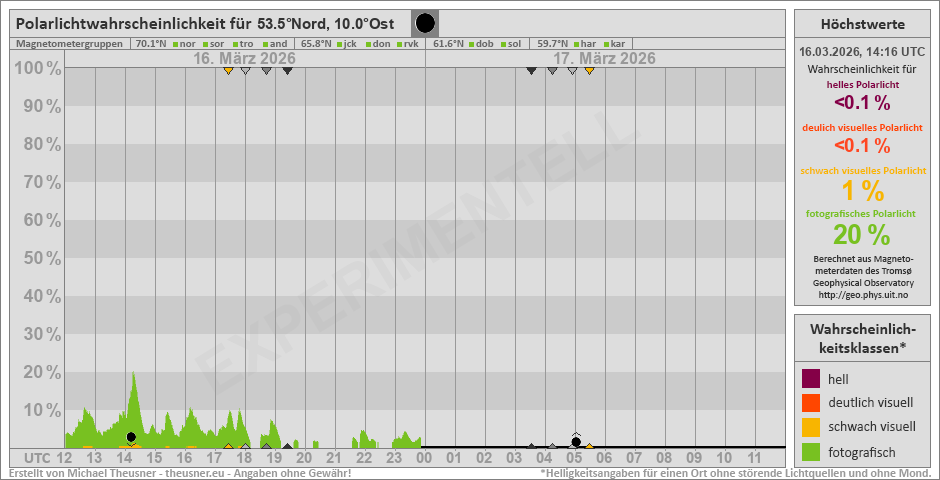
Task: Click the new moon icon in the title bar
Action: point(425,23)
